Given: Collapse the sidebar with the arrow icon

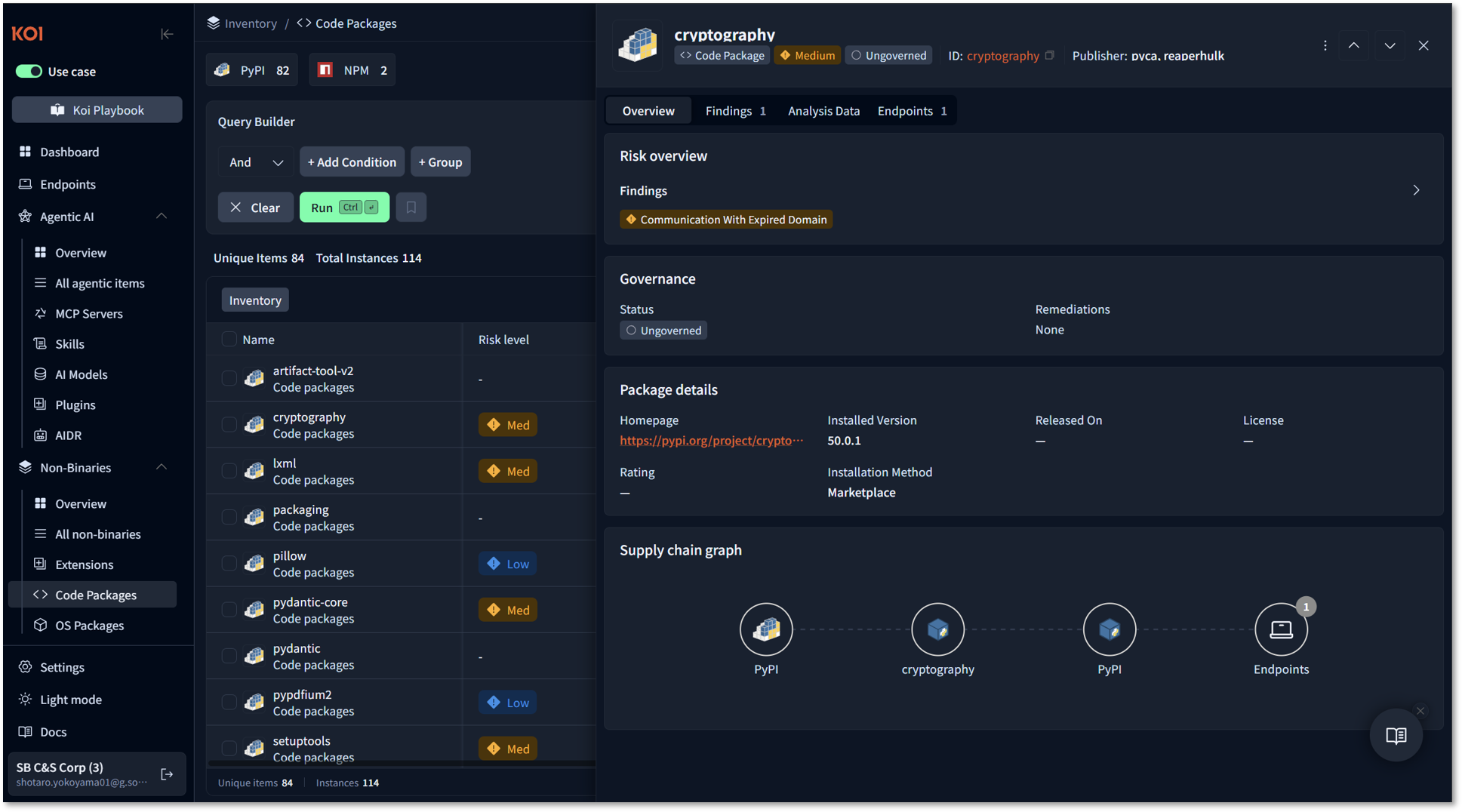Looking at the screenshot, I should click(167, 34).
